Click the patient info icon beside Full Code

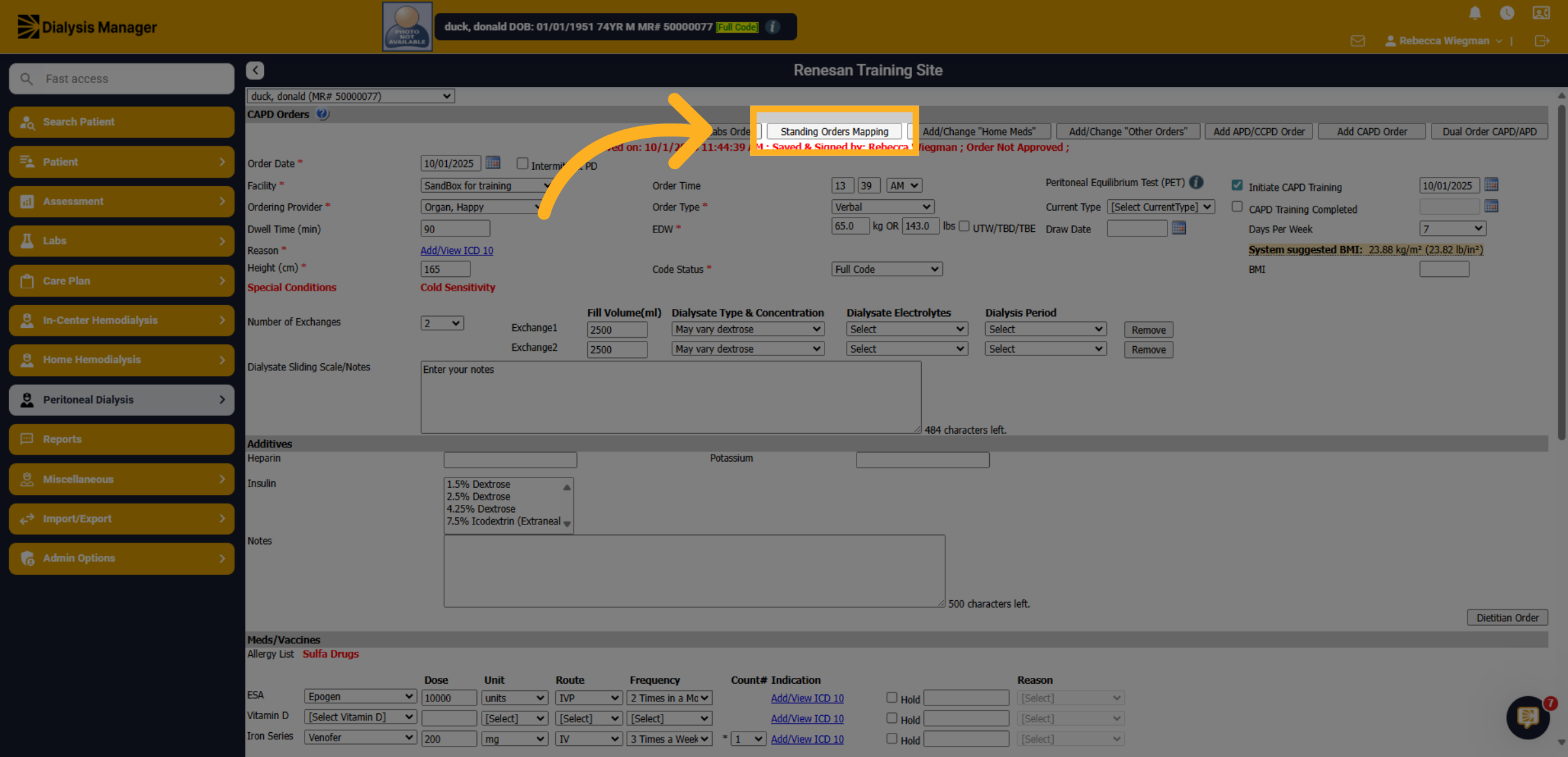tap(772, 27)
